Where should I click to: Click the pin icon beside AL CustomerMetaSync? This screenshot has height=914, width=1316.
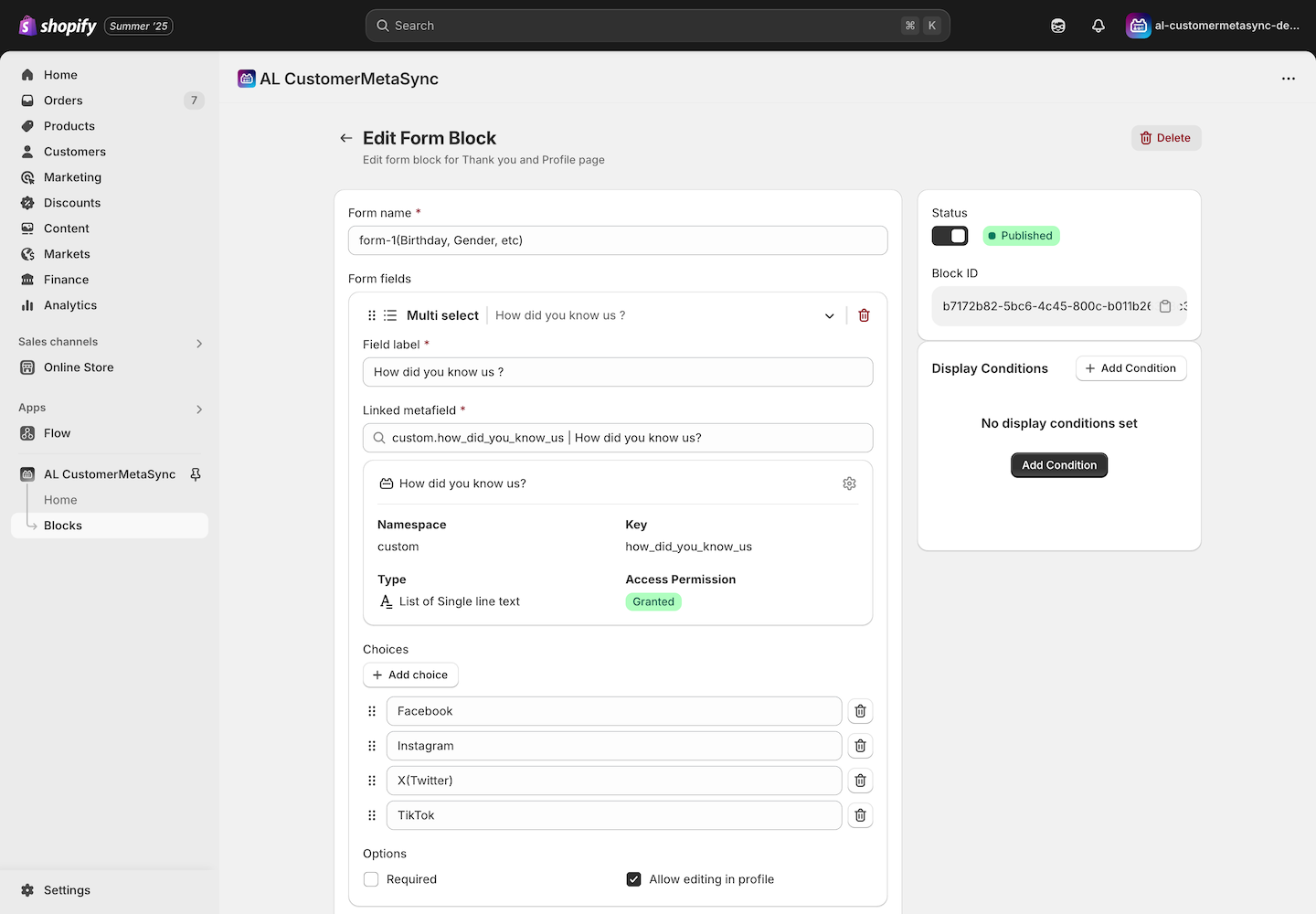click(196, 474)
